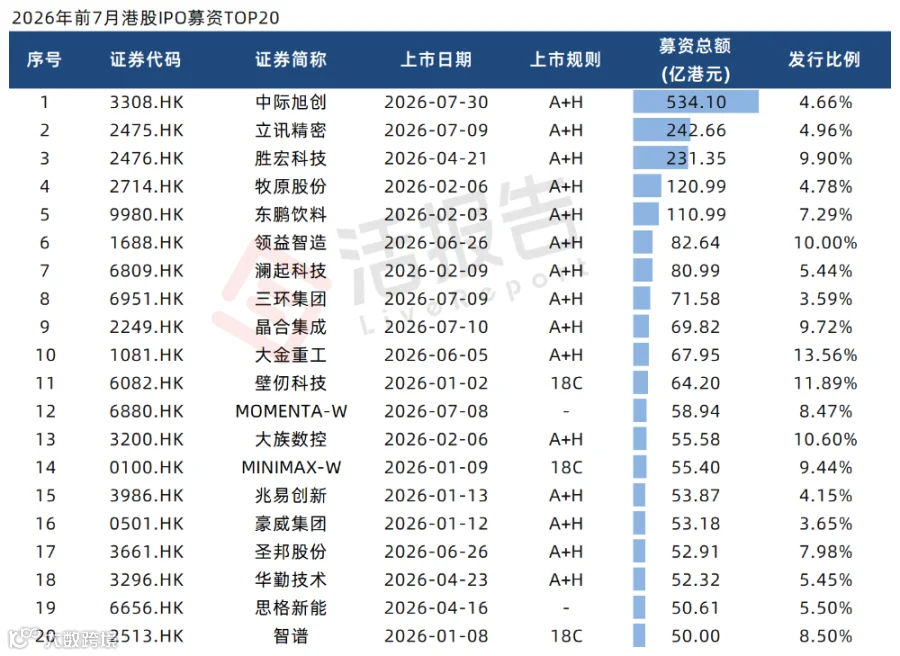Click the 上市日期 column header
This screenshot has width=900, height=656.
tap(436, 60)
